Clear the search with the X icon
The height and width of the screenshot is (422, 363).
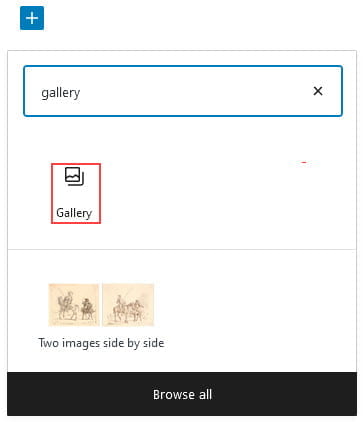(318, 91)
